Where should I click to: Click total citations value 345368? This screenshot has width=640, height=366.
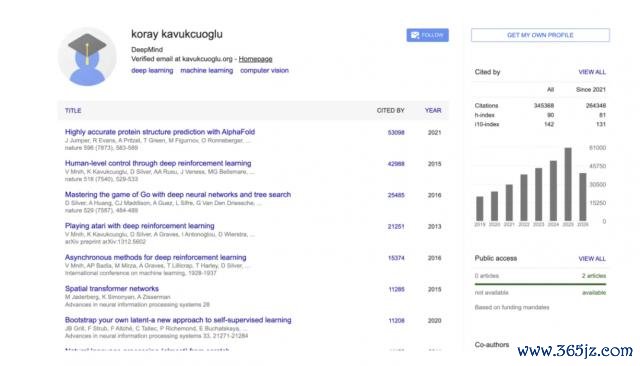click(544, 106)
